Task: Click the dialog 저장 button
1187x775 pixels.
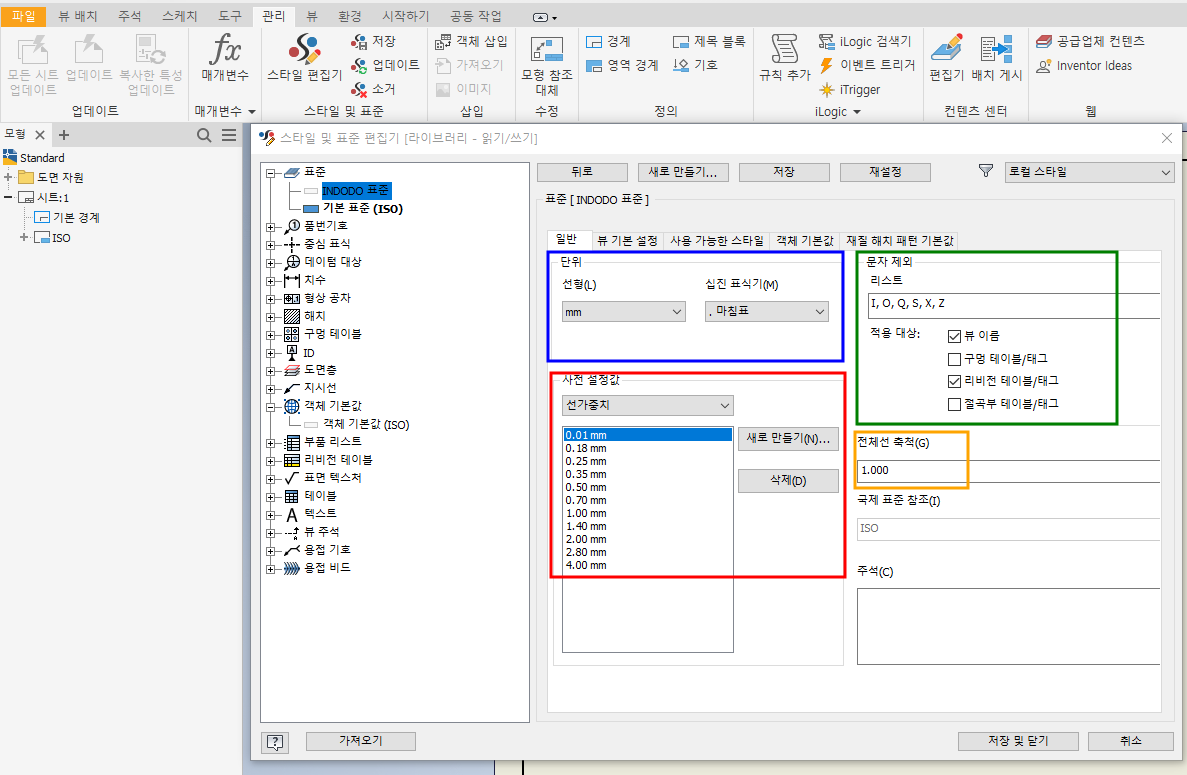Action: 784,172
